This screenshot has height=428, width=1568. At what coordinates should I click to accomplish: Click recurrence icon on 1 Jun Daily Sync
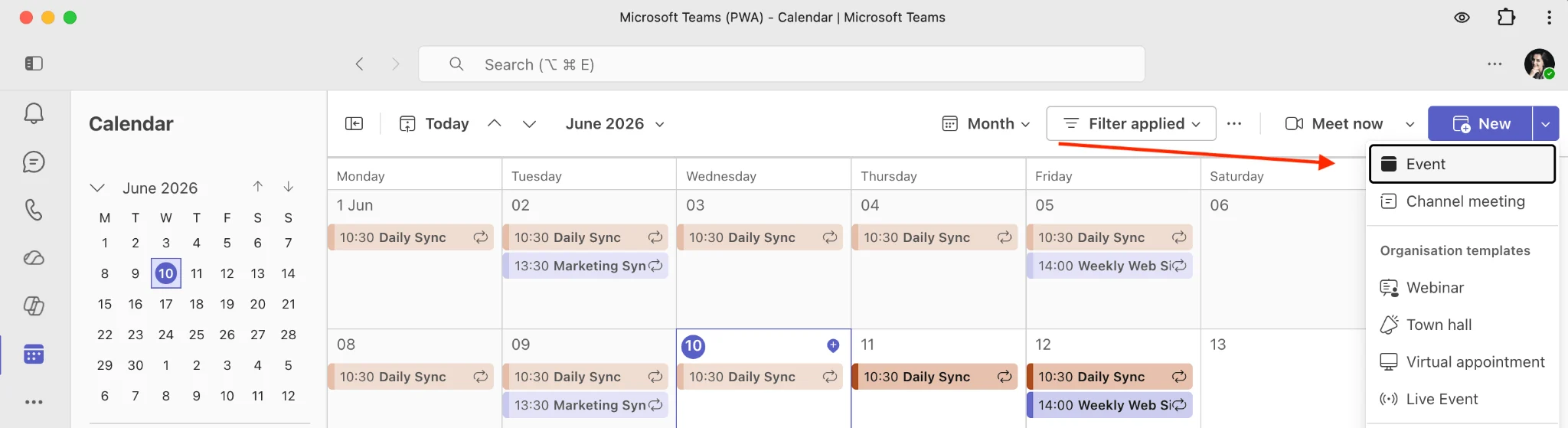click(x=481, y=237)
